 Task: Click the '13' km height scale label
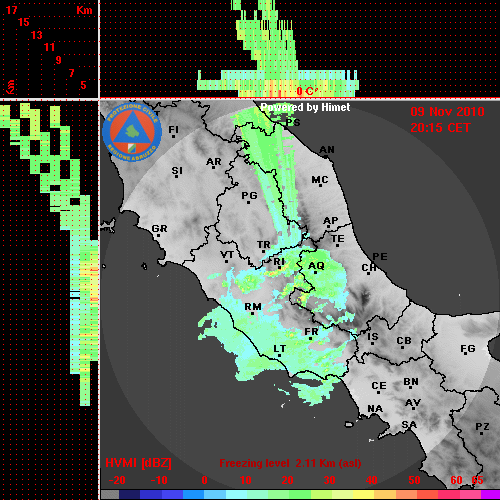37,35
